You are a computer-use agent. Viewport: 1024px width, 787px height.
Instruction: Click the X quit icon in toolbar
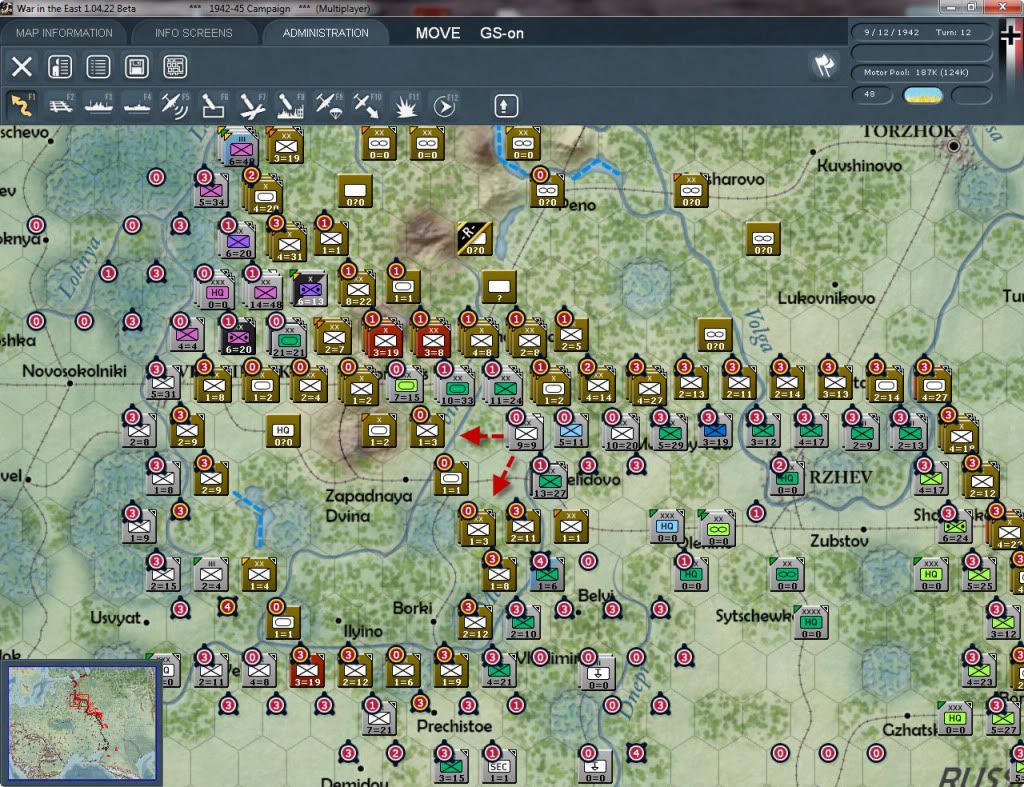[22, 67]
